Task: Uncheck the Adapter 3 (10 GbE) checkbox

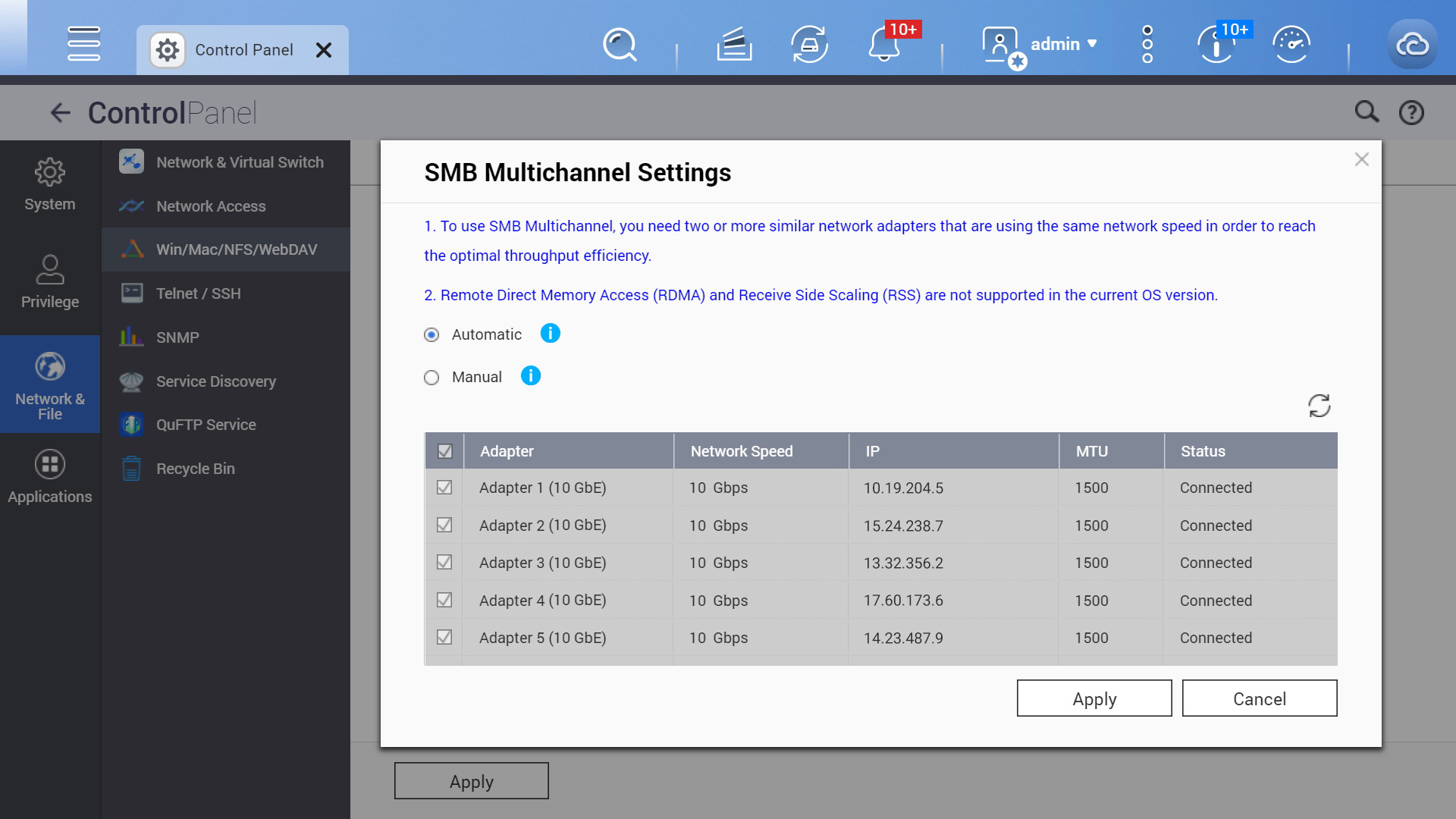Action: (x=444, y=563)
